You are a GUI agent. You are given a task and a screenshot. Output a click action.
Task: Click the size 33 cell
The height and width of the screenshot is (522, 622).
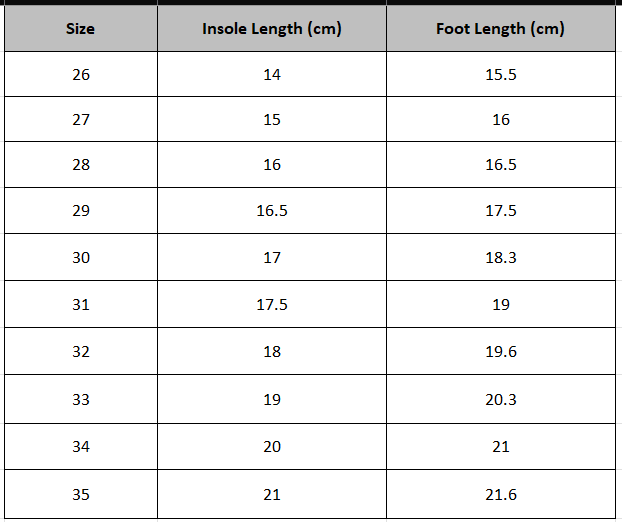[x=80, y=400]
